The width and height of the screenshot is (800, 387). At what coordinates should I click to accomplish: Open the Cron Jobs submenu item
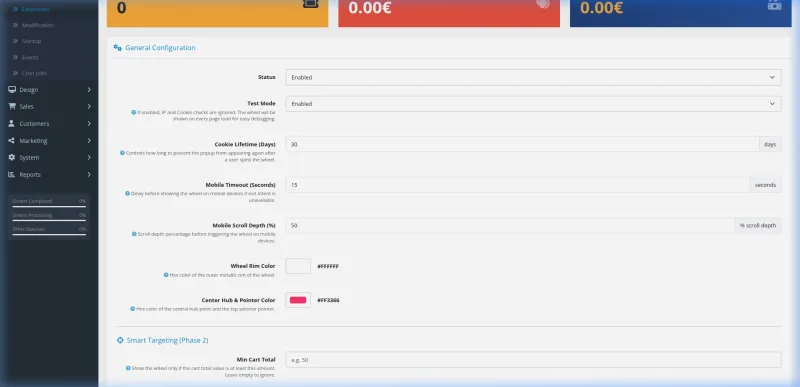click(x=34, y=73)
